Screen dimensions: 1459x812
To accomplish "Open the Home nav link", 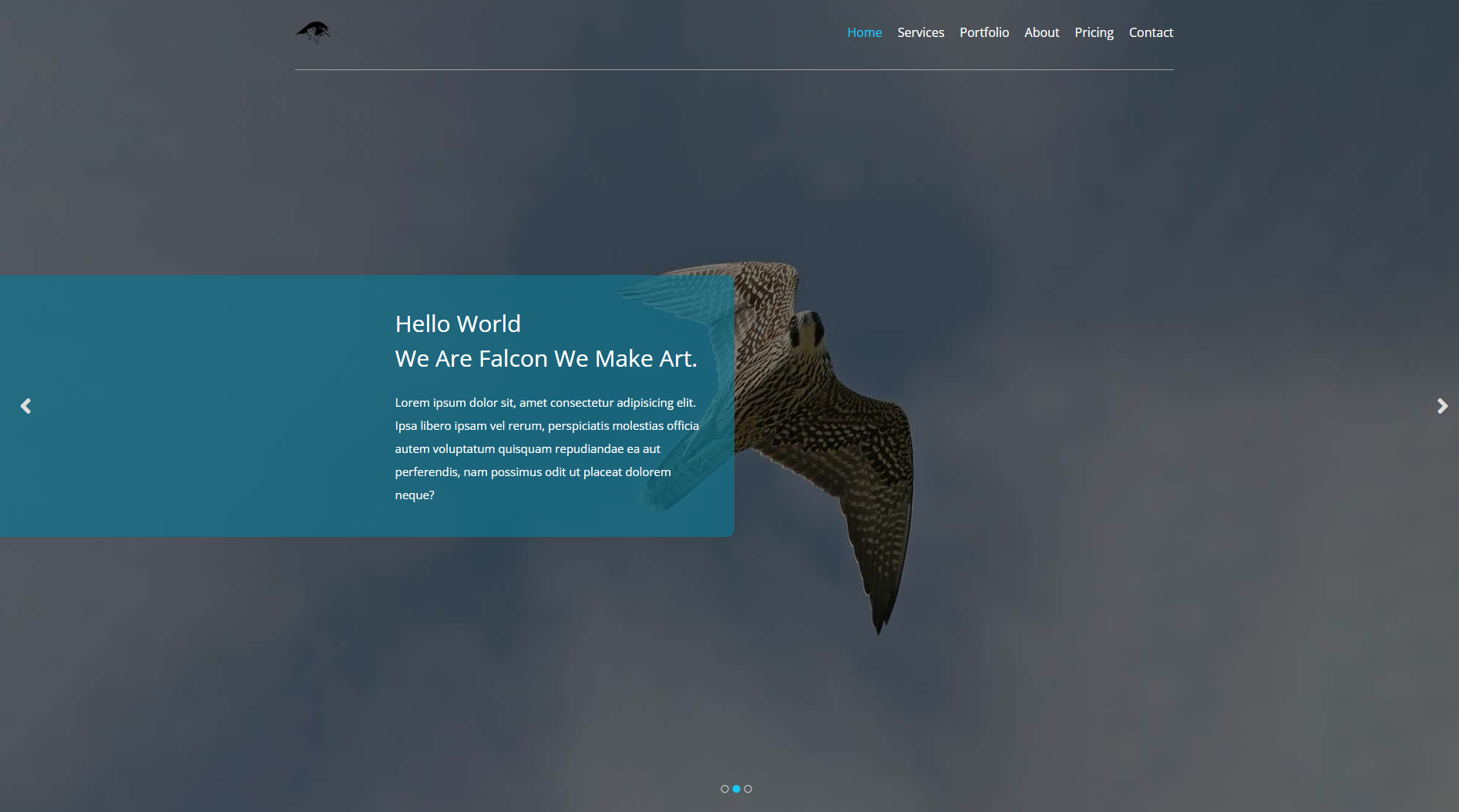I will tap(864, 32).
